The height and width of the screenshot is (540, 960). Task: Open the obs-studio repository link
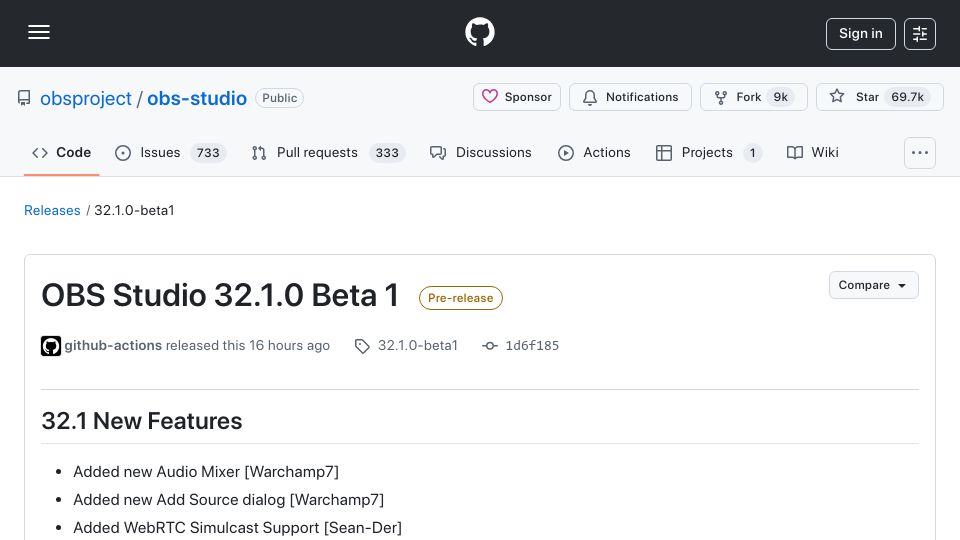[197, 98]
